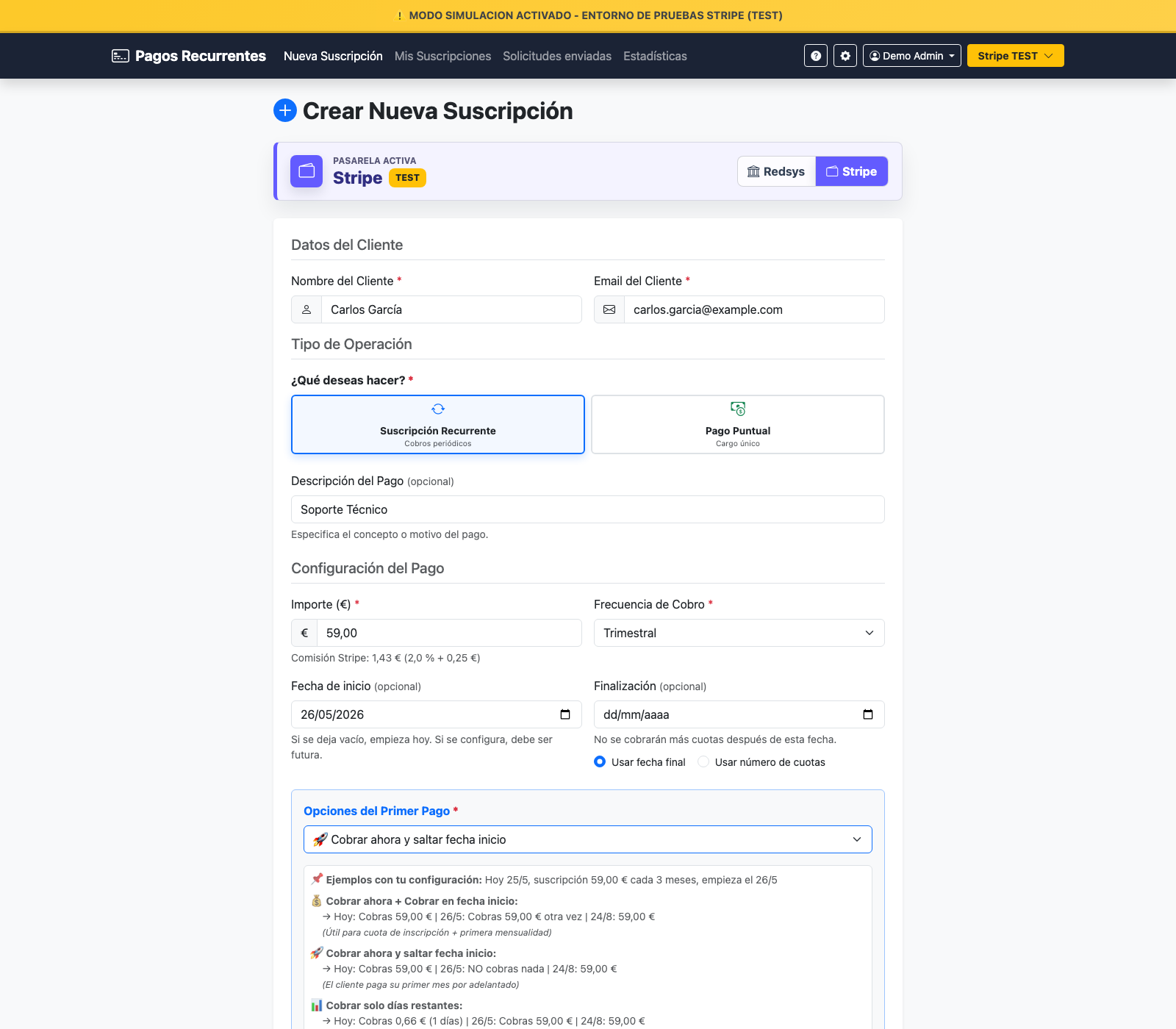Viewport: 1176px width, 1029px height.
Task: Click the Comisión Stripe fee text
Action: 386,658
